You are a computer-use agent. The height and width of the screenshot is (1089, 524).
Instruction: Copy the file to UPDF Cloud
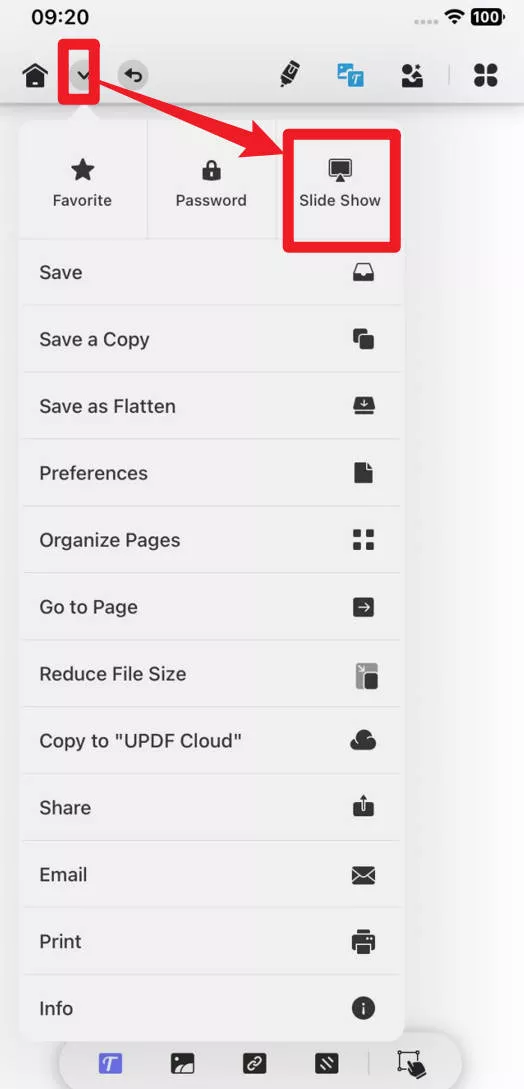pos(211,740)
